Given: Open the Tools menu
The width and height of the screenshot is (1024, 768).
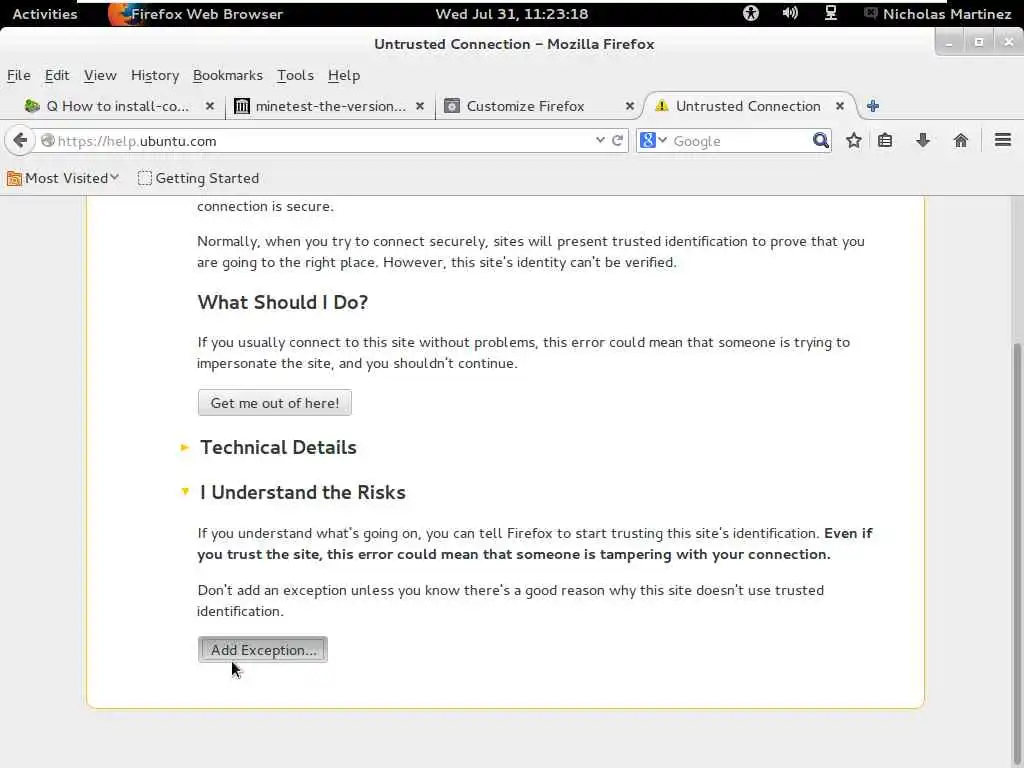Looking at the screenshot, I should click(x=295, y=75).
